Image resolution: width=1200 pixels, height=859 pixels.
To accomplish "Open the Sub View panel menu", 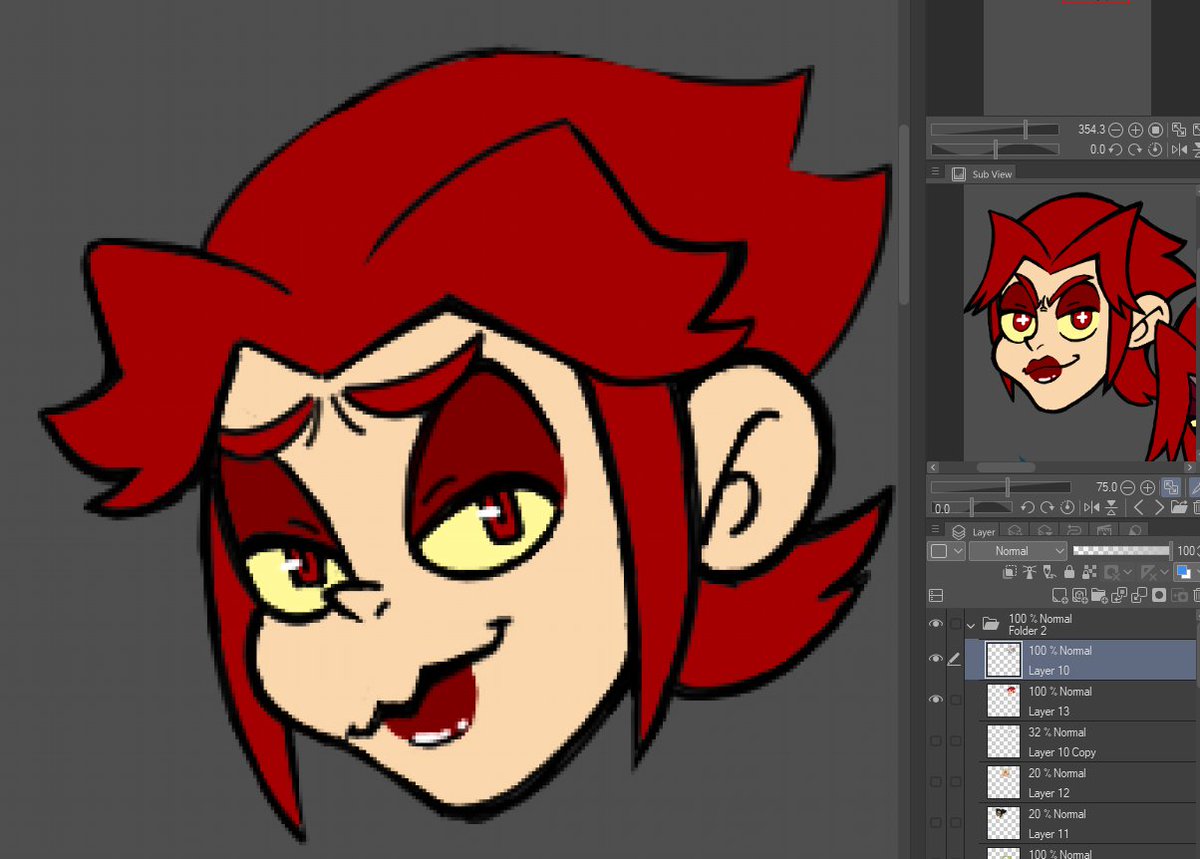I will [x=936, y=173].
